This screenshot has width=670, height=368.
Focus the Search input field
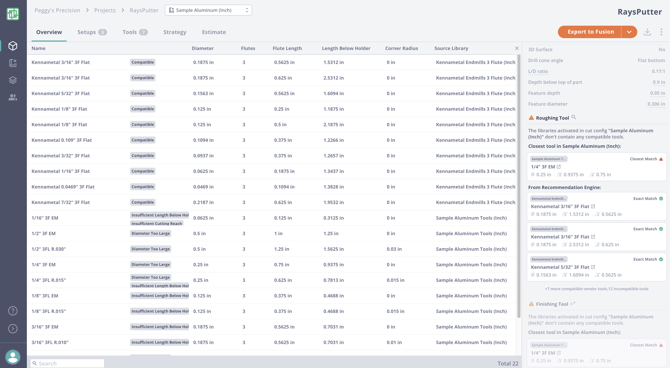(67, 363)
